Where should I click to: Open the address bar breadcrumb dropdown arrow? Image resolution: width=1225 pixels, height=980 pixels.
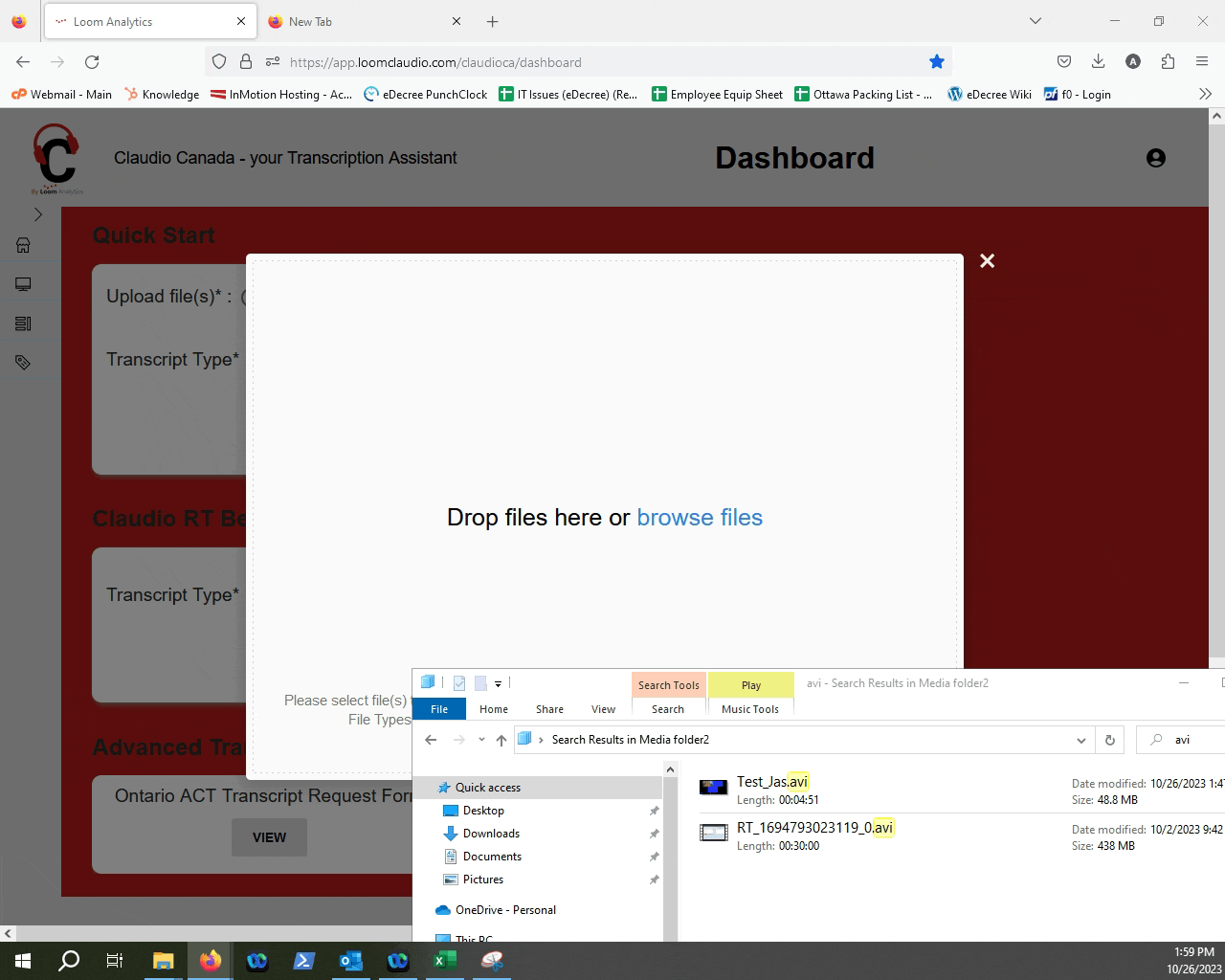(x=1081, y=739)
